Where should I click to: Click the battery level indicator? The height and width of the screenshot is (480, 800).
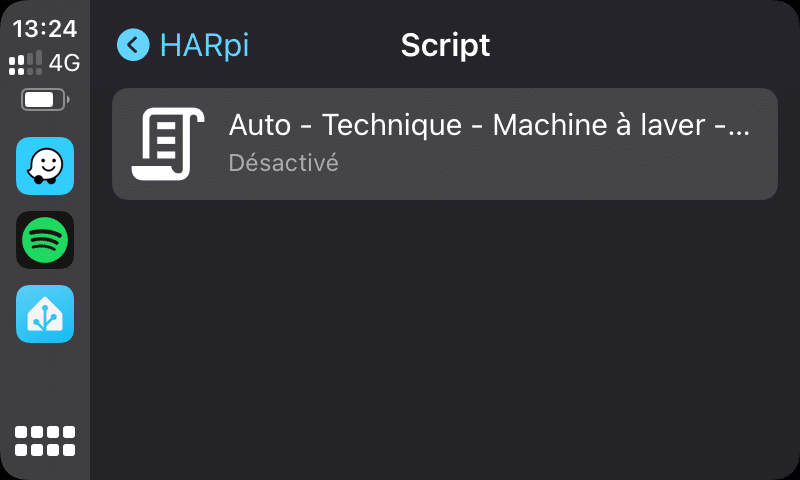click(x=45, y=99)
